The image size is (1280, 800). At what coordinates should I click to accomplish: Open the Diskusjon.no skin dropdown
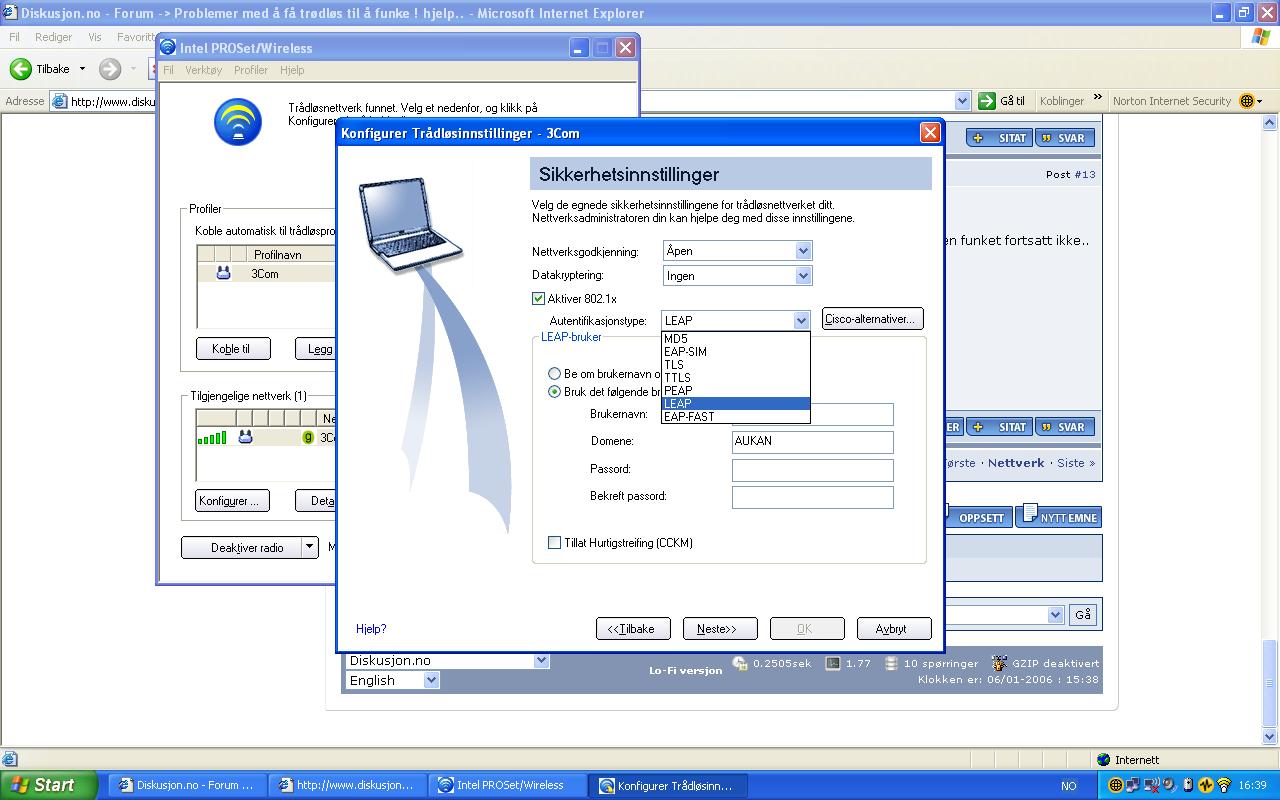(x=541, y=660)
